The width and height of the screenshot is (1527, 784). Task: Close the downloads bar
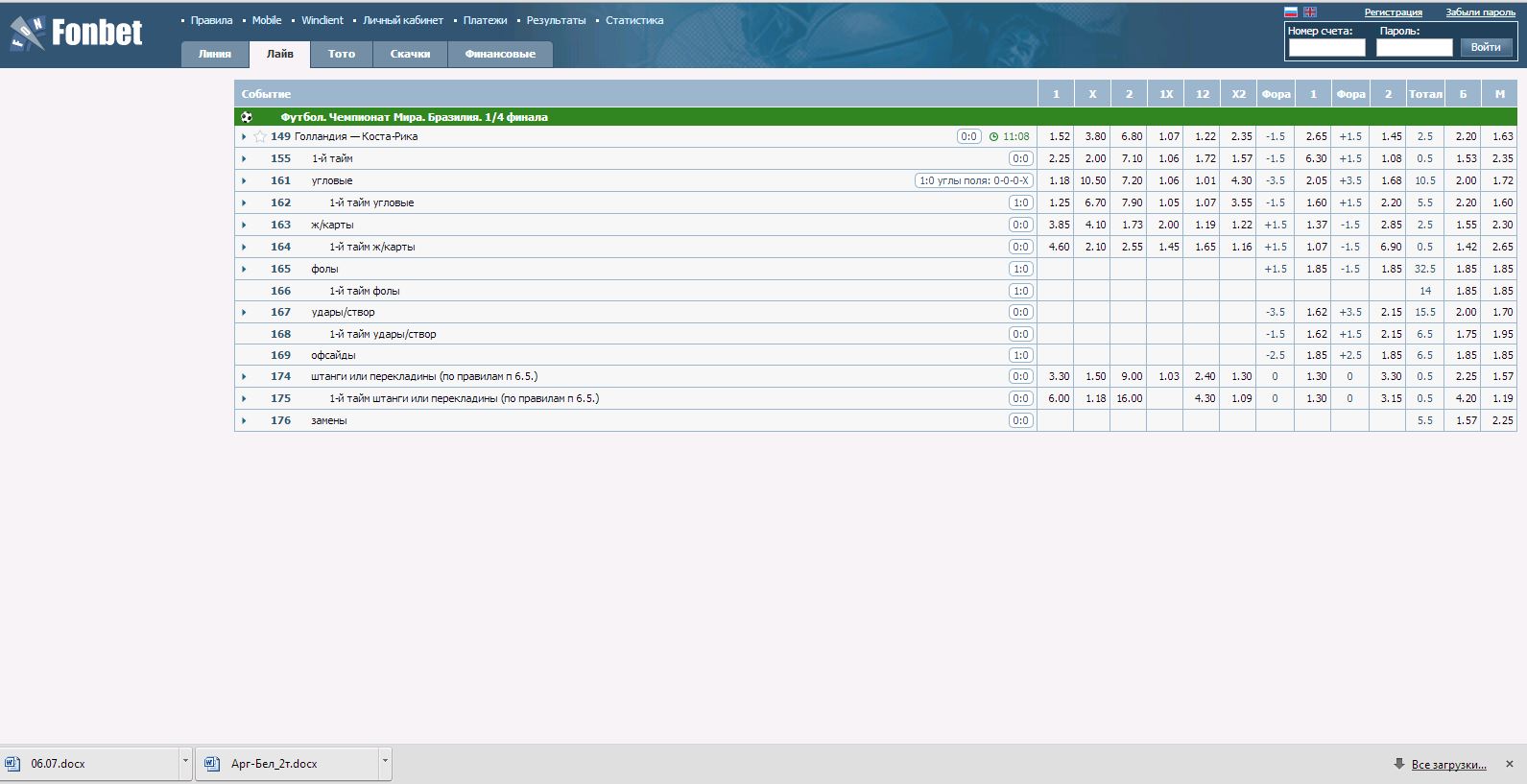click(1509, 764)
